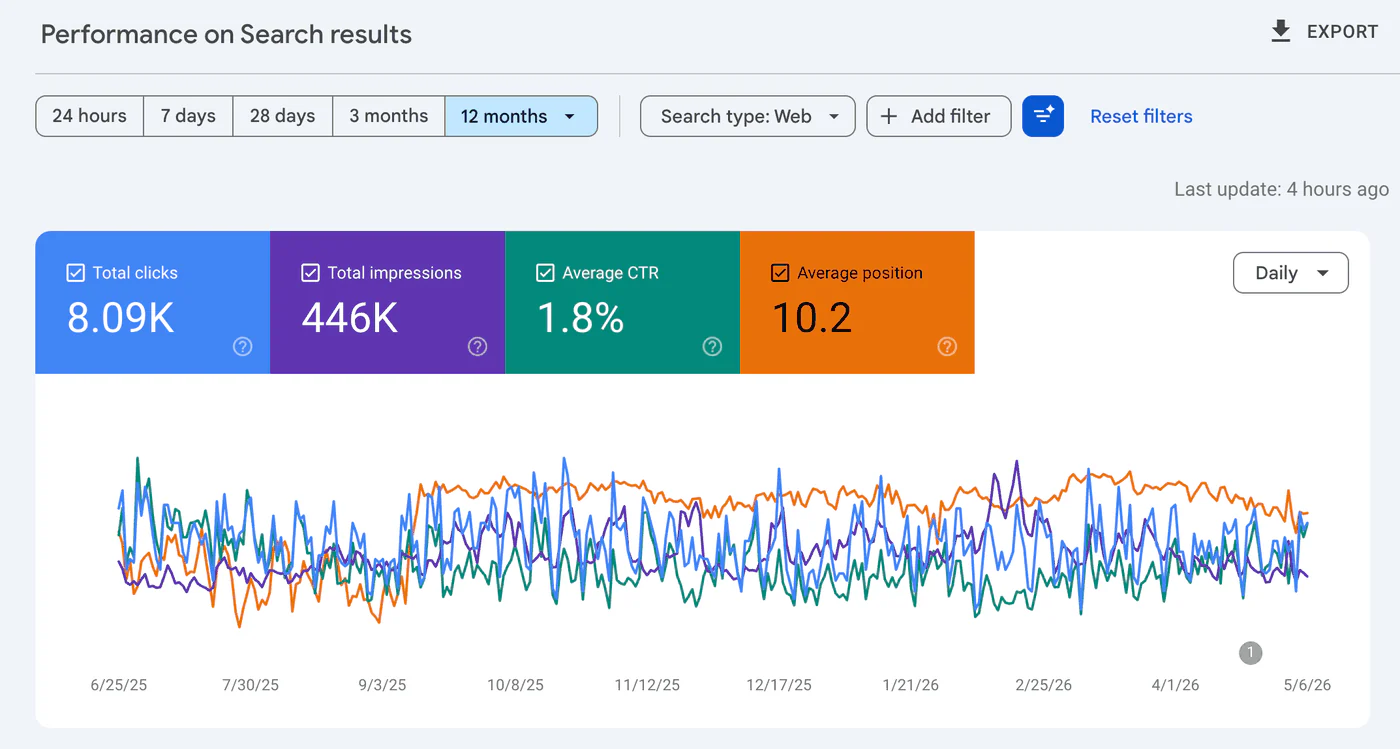Select the 28 days range tab

pyautogui.click(x=282, y=116)
